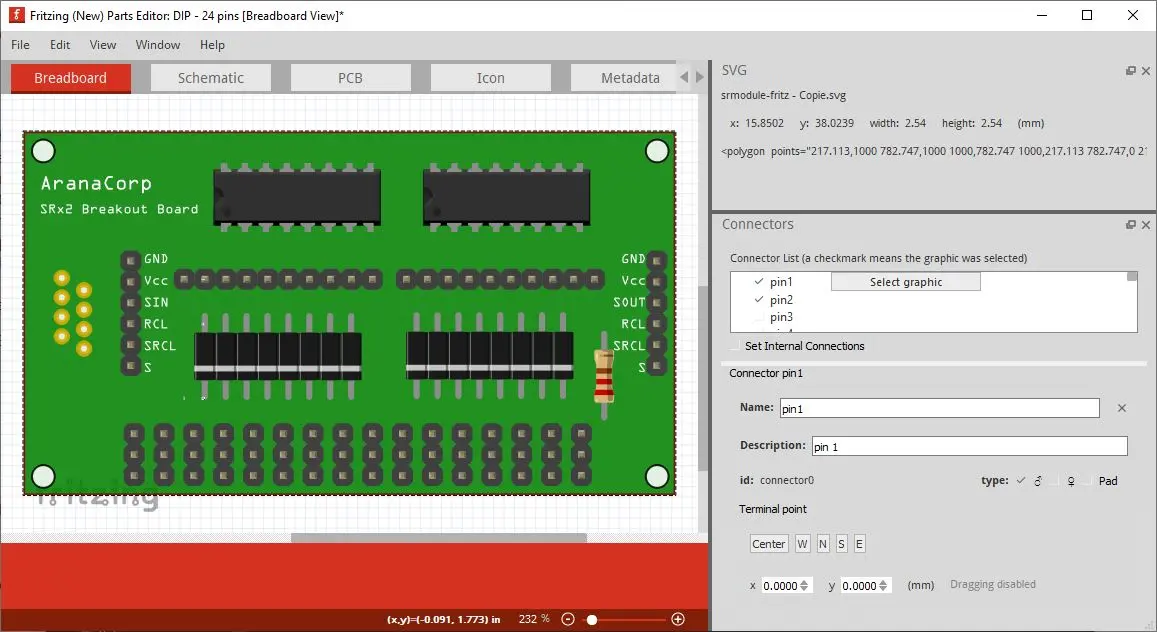This screenshot has height=632, width=1157.
Task: Click the Center terminal point button
Action: point(768,544)
